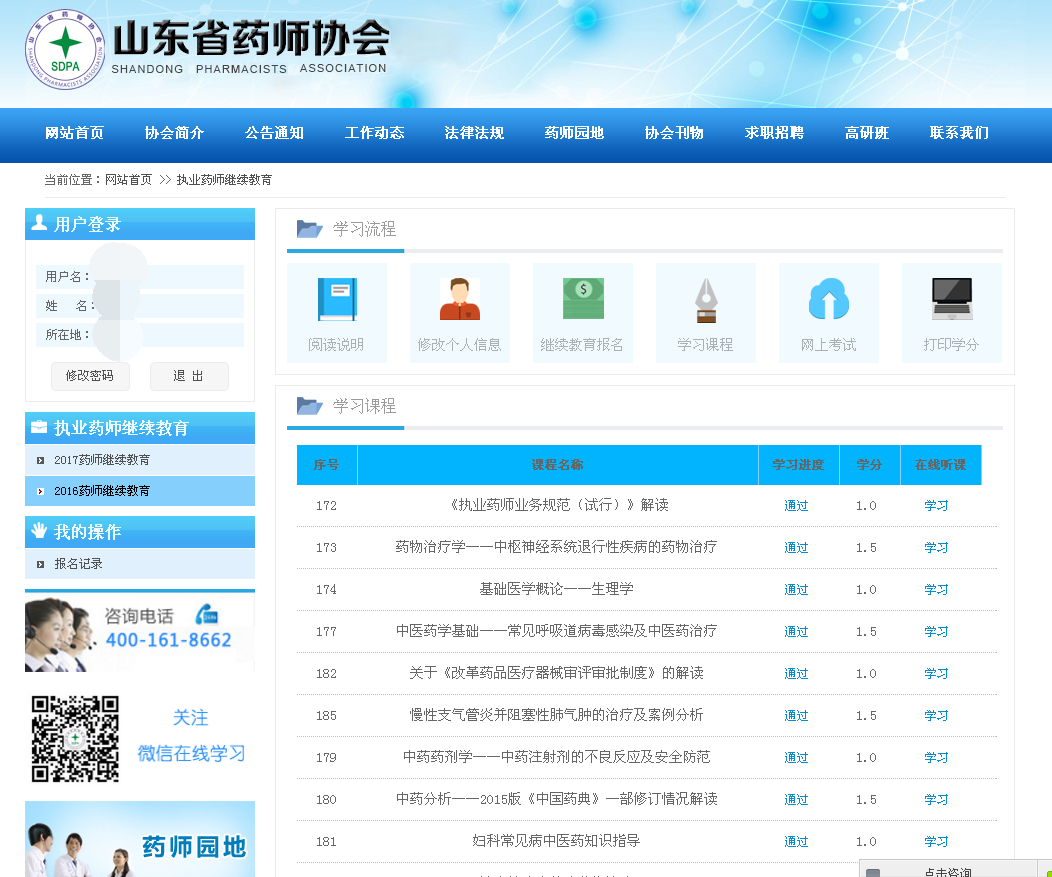Open the cloud upload 网上考试 icon

point(828,300)
